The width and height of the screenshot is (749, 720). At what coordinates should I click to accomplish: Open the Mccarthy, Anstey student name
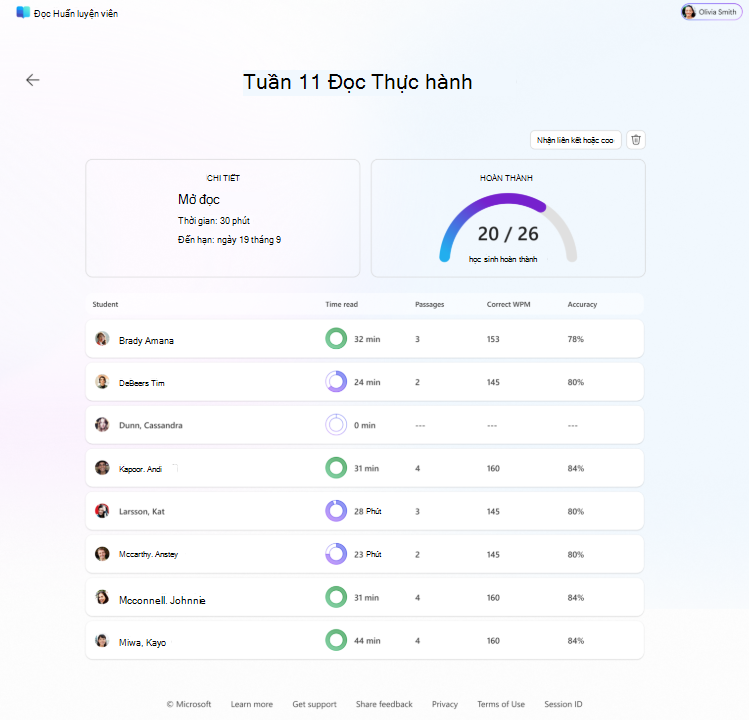tap(149, 554)
